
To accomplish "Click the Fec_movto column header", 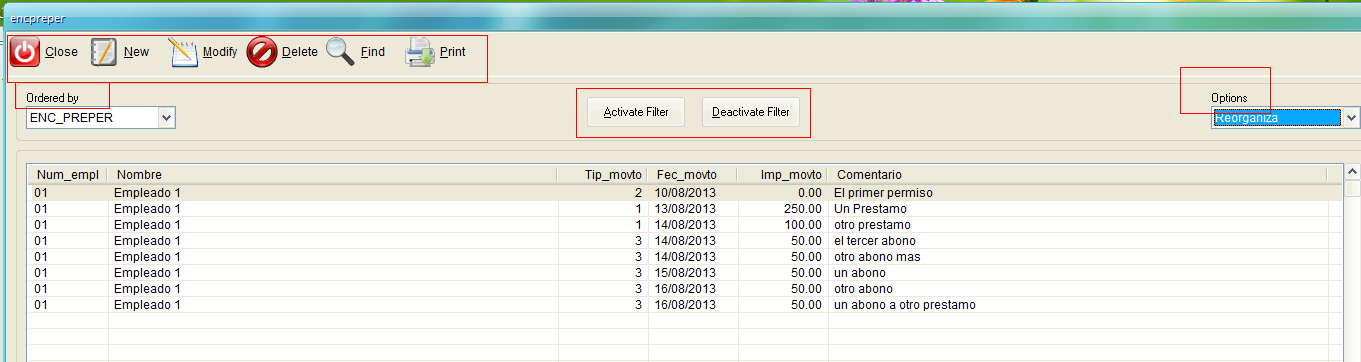I will pyautogui.click(x=692, y=175).
